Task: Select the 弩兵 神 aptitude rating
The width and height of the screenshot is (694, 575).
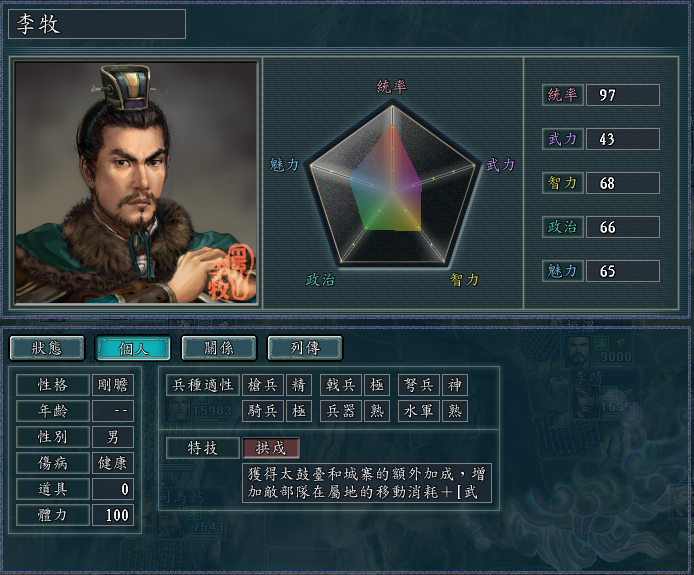Action: pyautogui.click(x=455, y=385)
